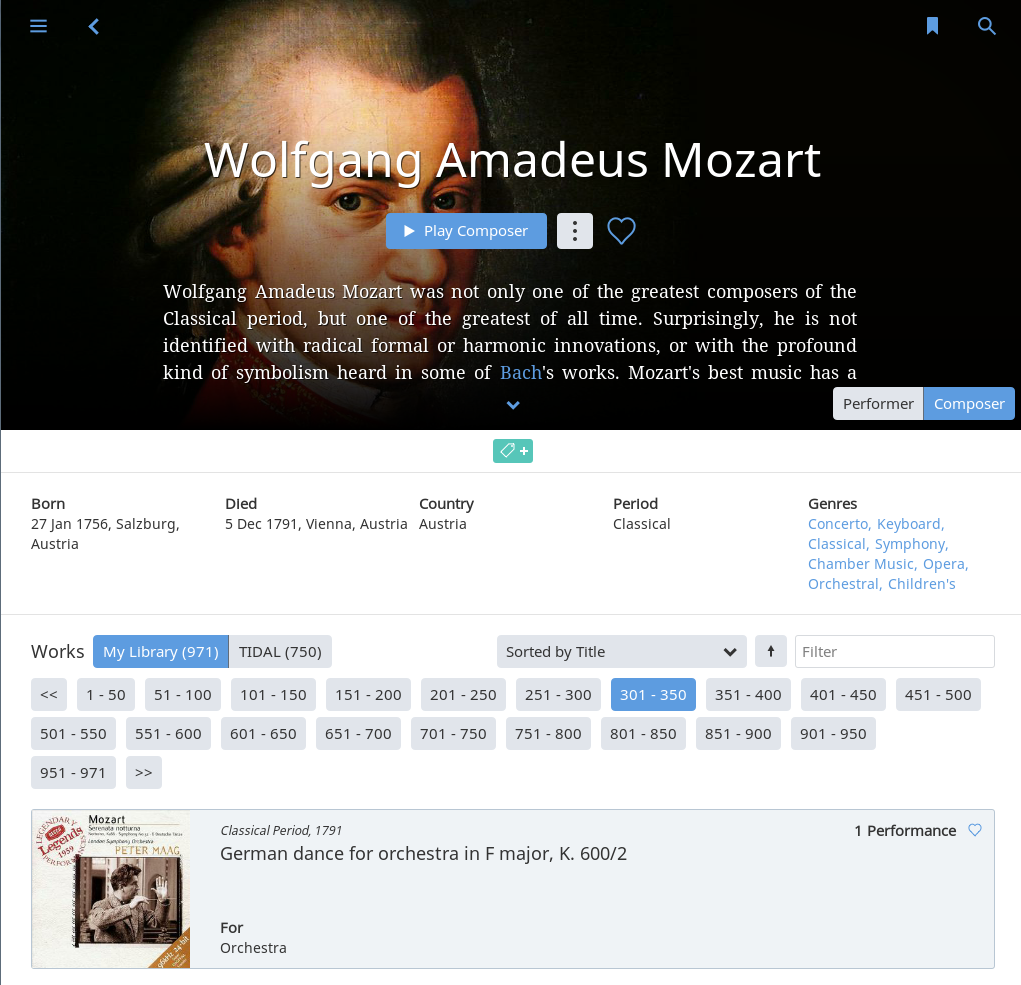Favorite Mozart with the heart icon
This screenshot has height=985, width=1021.
coord(621,231)
